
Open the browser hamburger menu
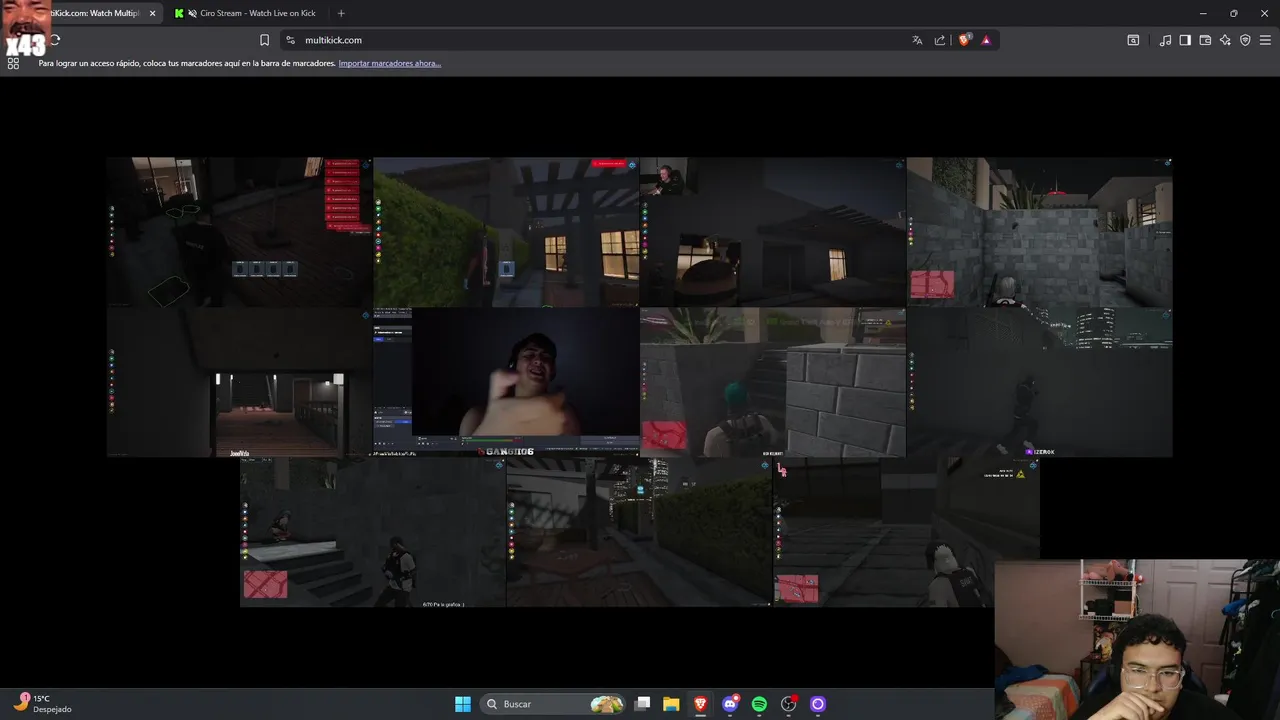click(x=1265, y=40)
